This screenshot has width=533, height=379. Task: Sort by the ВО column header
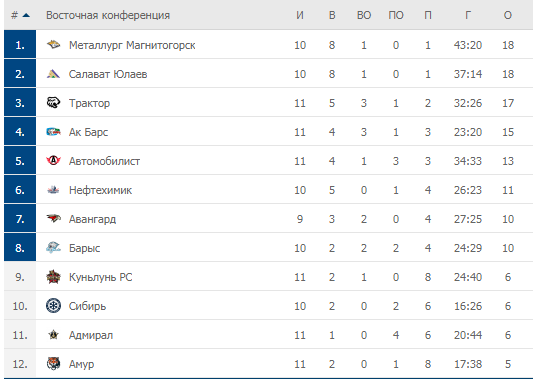pos(364,15)
